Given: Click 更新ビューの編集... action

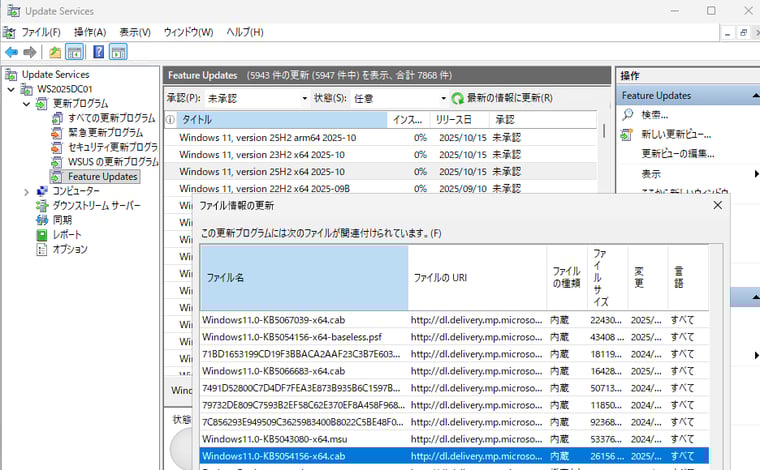Looking at the screenshot, I should (678, 154).
